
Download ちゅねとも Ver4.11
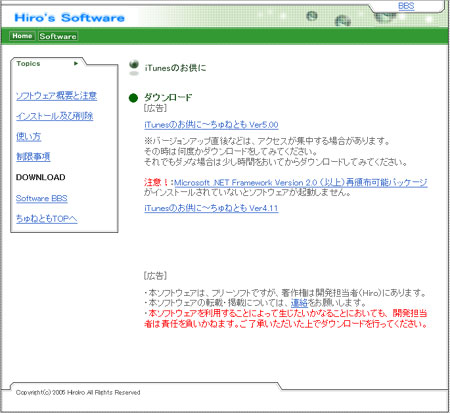[x=211, y=208]
